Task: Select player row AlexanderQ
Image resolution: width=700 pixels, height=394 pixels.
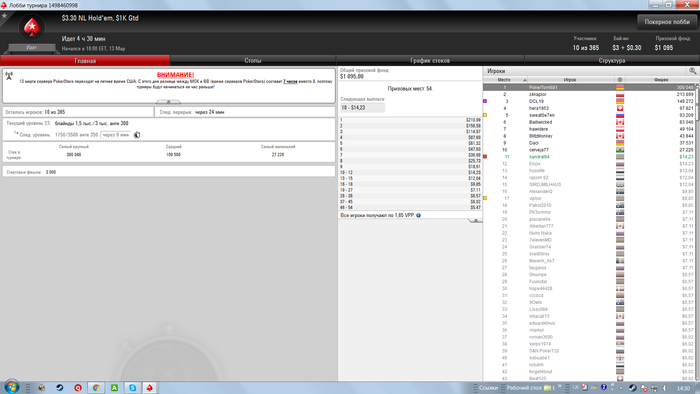Action: pyautogui.click(x=589, y=191)
